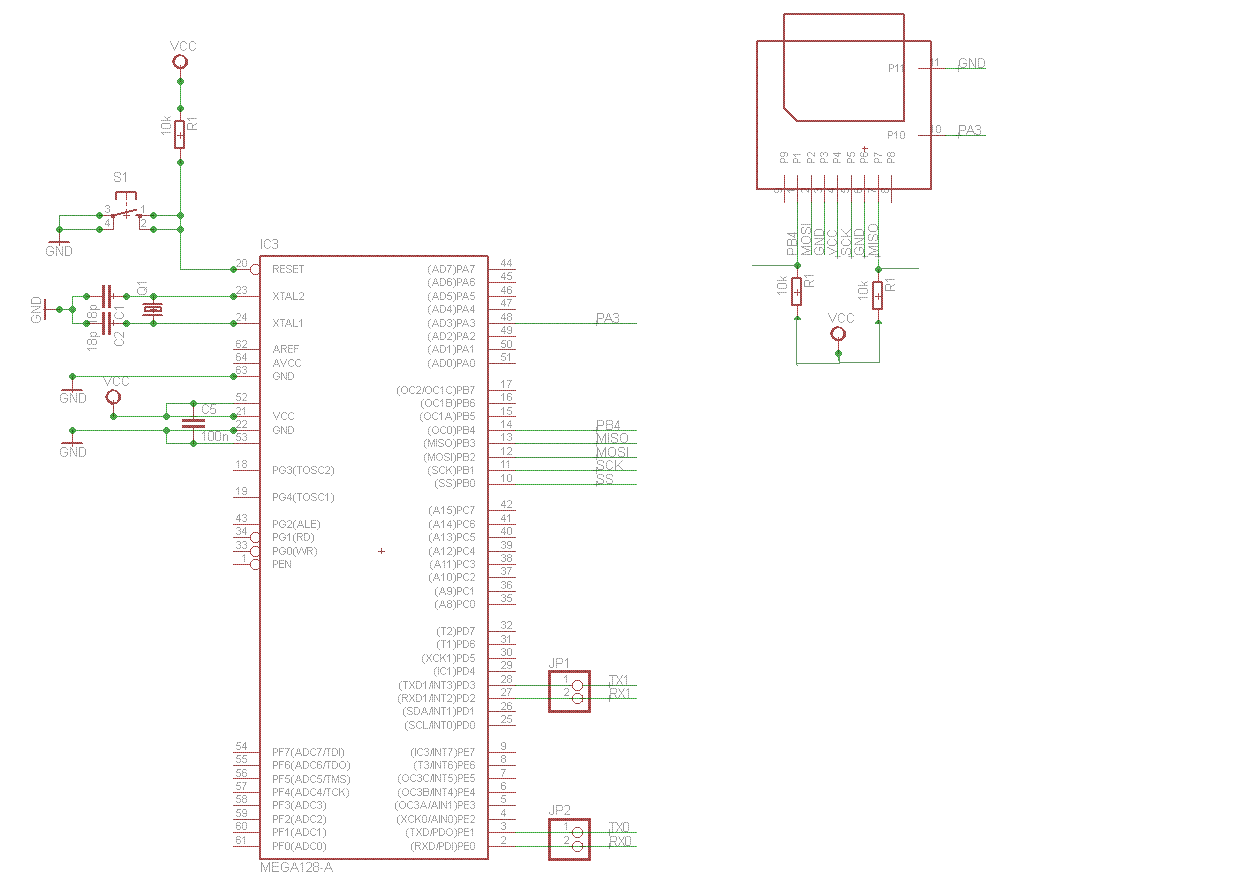Click pin number 20 at the RESET pin
1236x884 pixels.
pyautogui.click(x=241, y=264)
